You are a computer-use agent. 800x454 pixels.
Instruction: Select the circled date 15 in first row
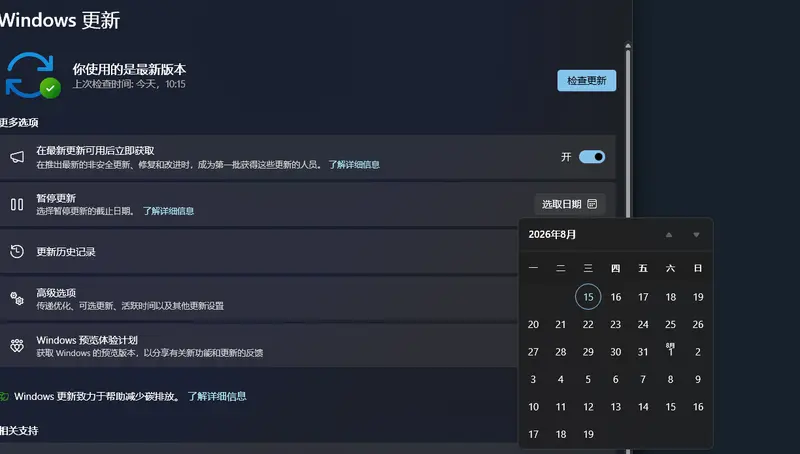588,297
